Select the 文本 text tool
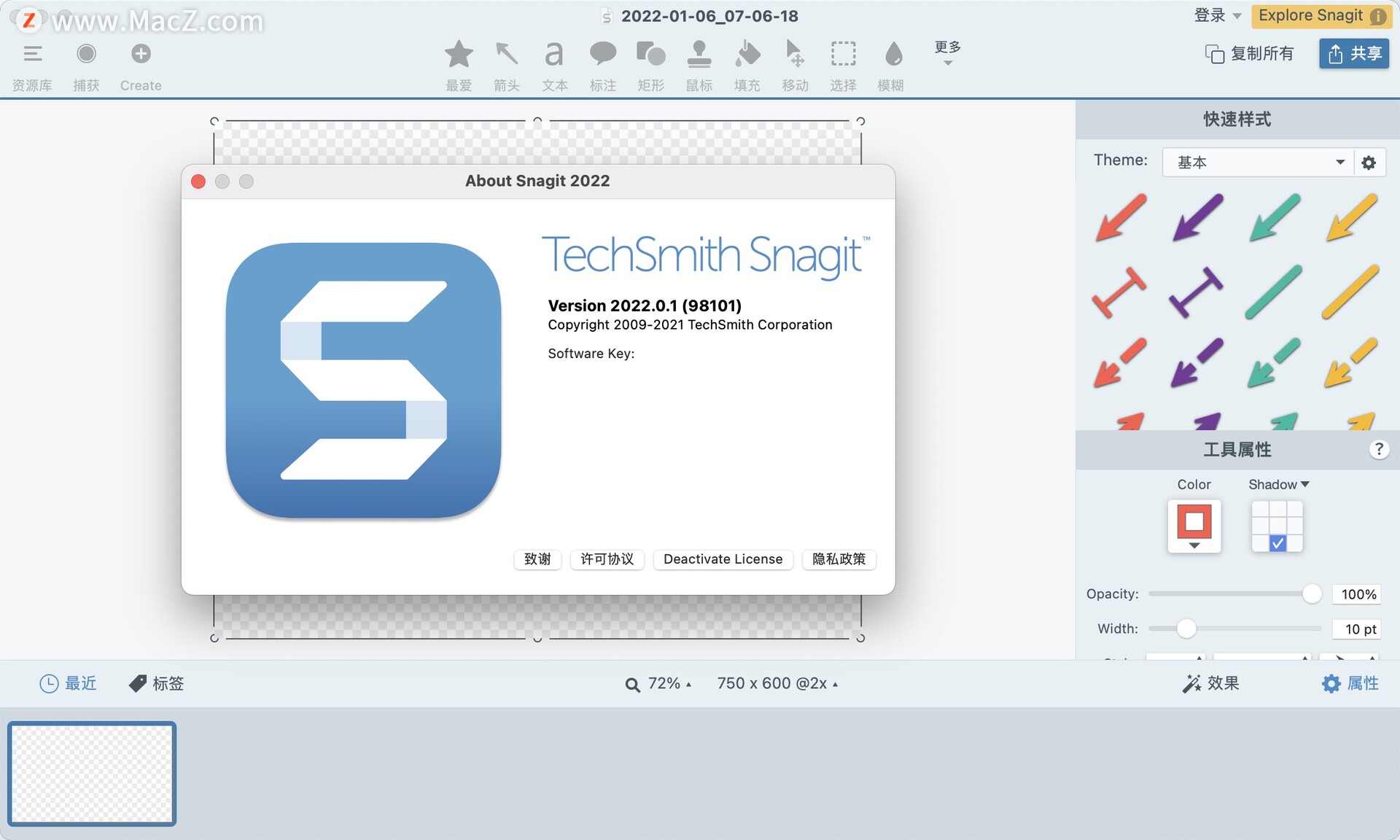The width and height of the screenshot is (1400, 840). tap(554, 54)
